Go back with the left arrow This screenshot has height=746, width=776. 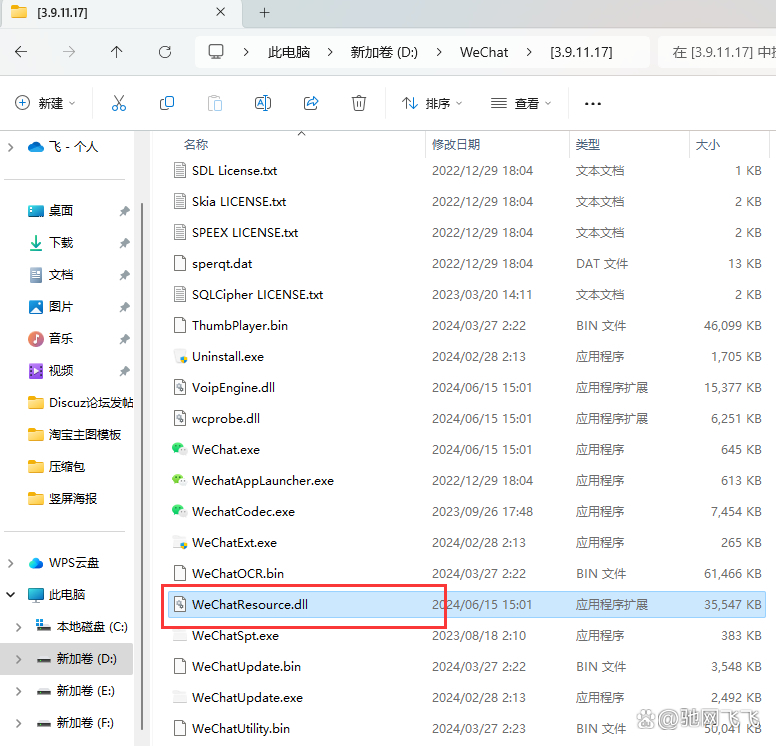click(x=21, y=51)
